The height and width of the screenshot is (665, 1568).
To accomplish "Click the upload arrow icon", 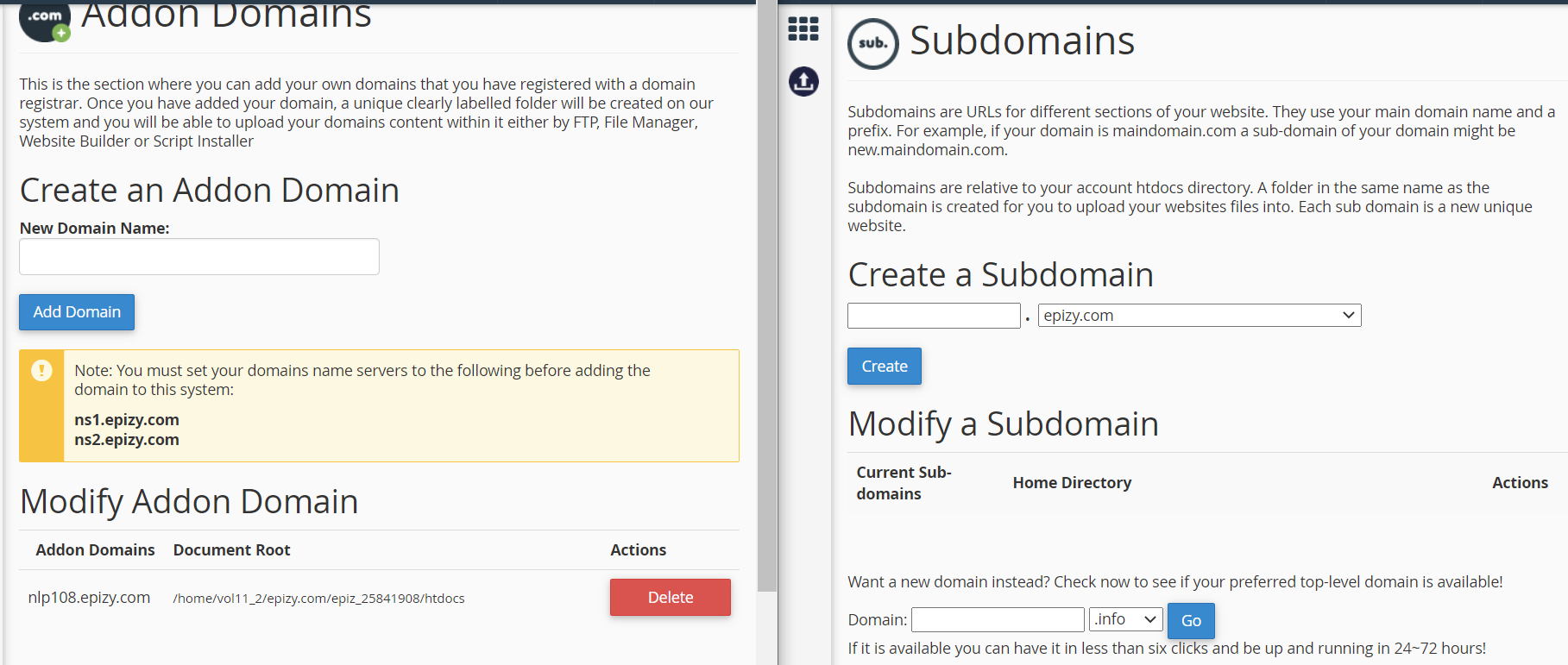I will 803,82.
